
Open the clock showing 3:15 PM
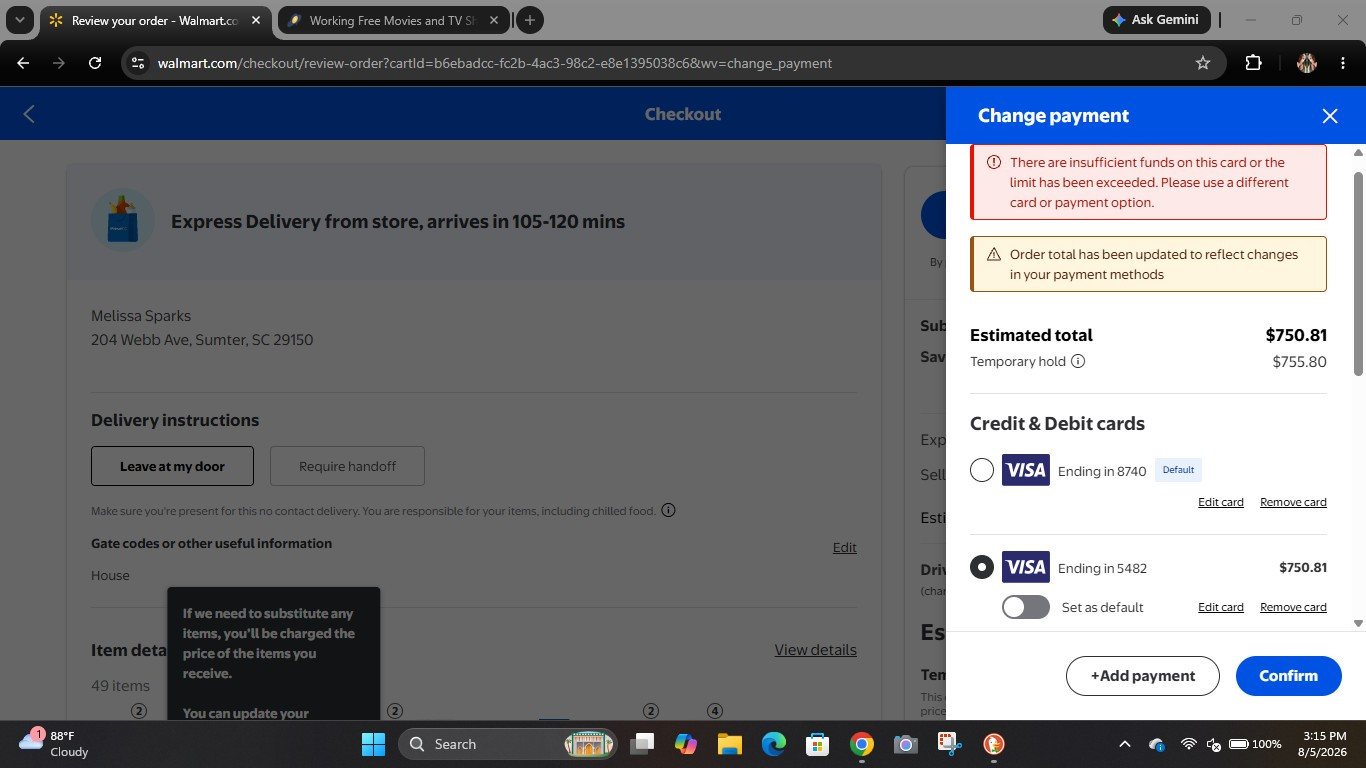1323,744
